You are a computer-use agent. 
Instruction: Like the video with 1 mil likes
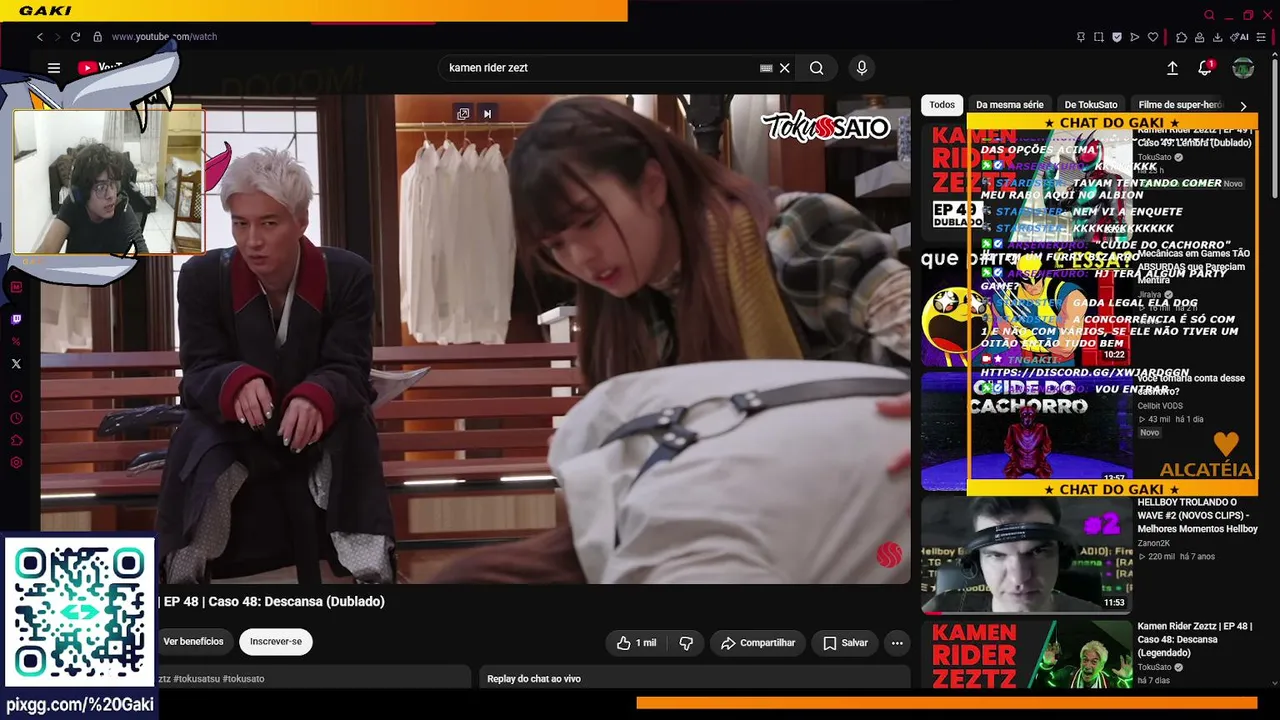[637, 643]
